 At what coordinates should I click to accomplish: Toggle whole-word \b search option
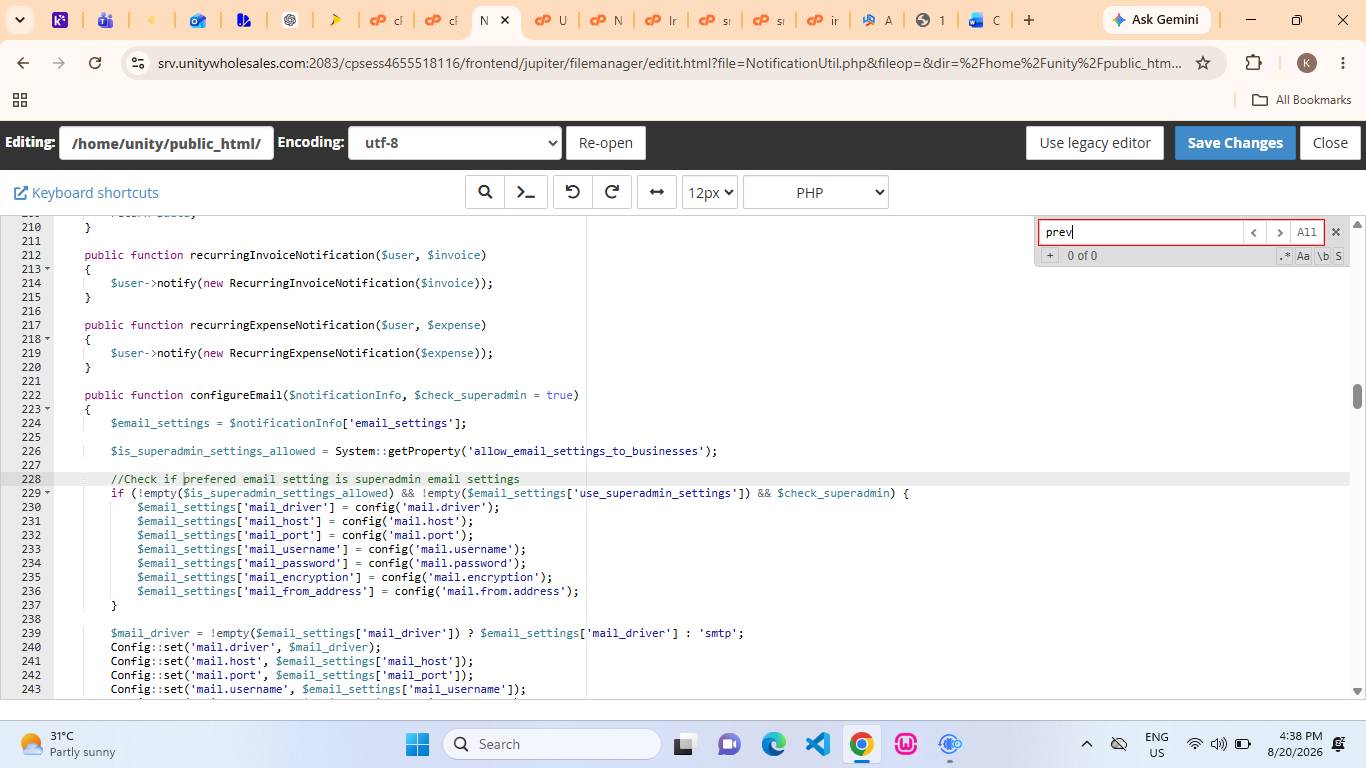(x=1322, y=256)
